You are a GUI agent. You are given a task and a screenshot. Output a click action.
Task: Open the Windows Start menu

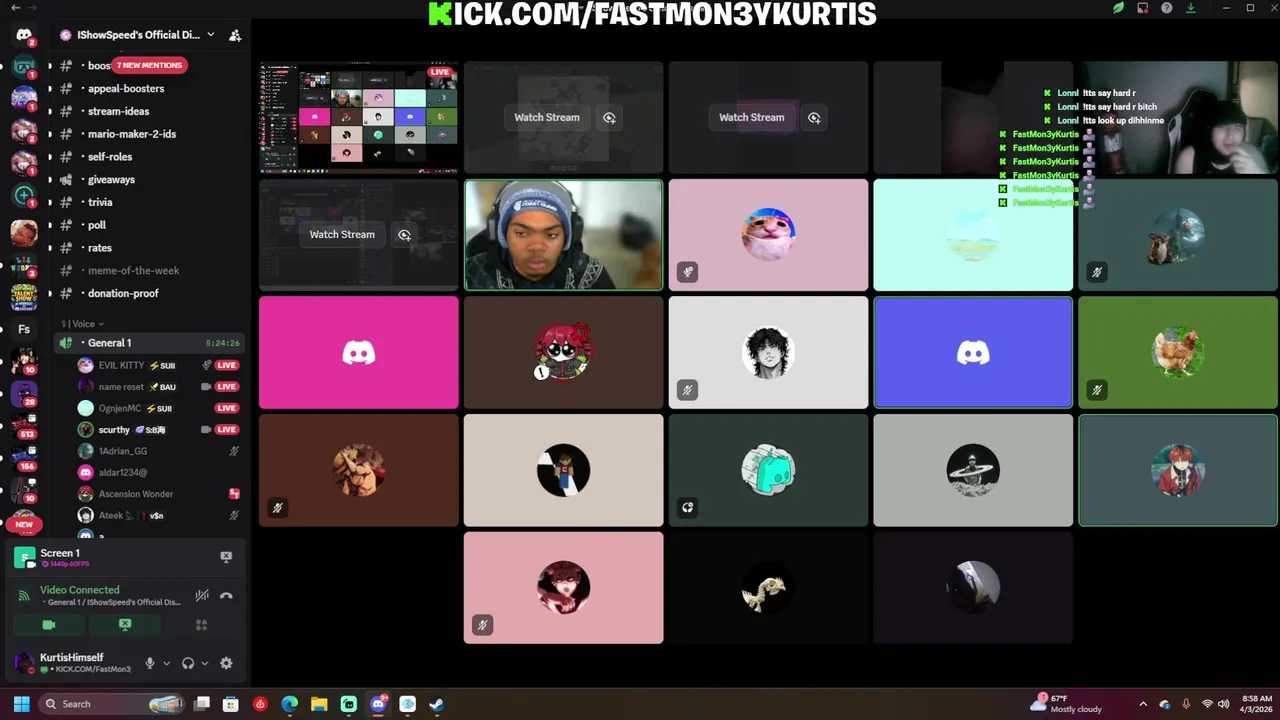pos(22,704)
